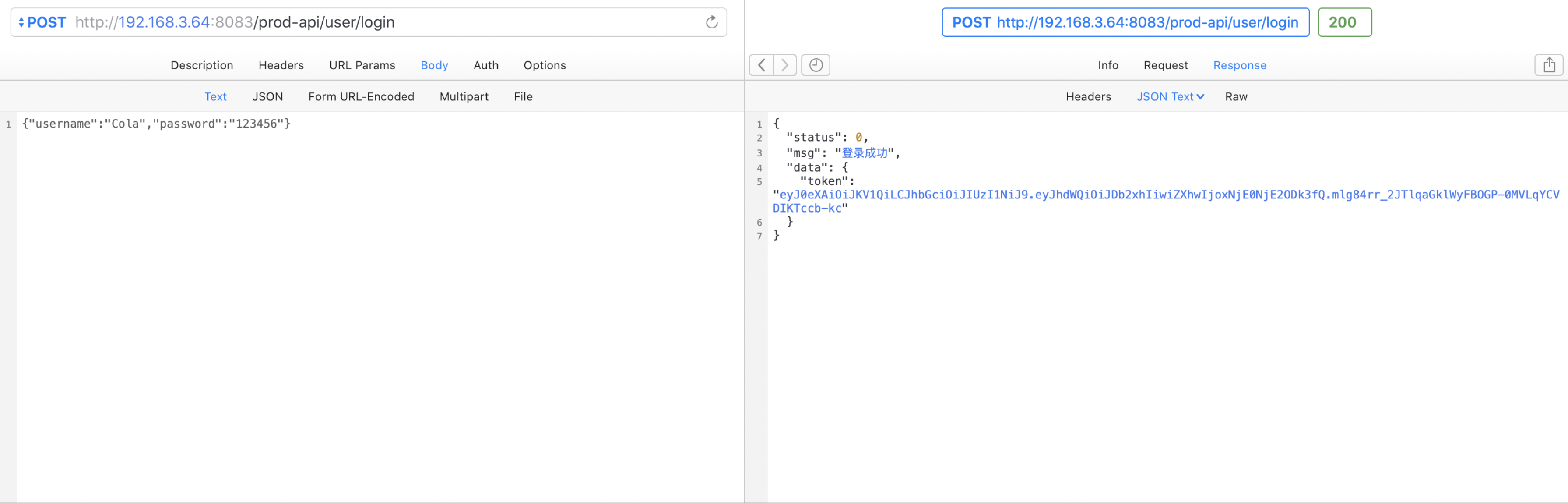Open the Options tab
The height and width of the screenshot is (503, 1568).
click(x=544, y=65)
